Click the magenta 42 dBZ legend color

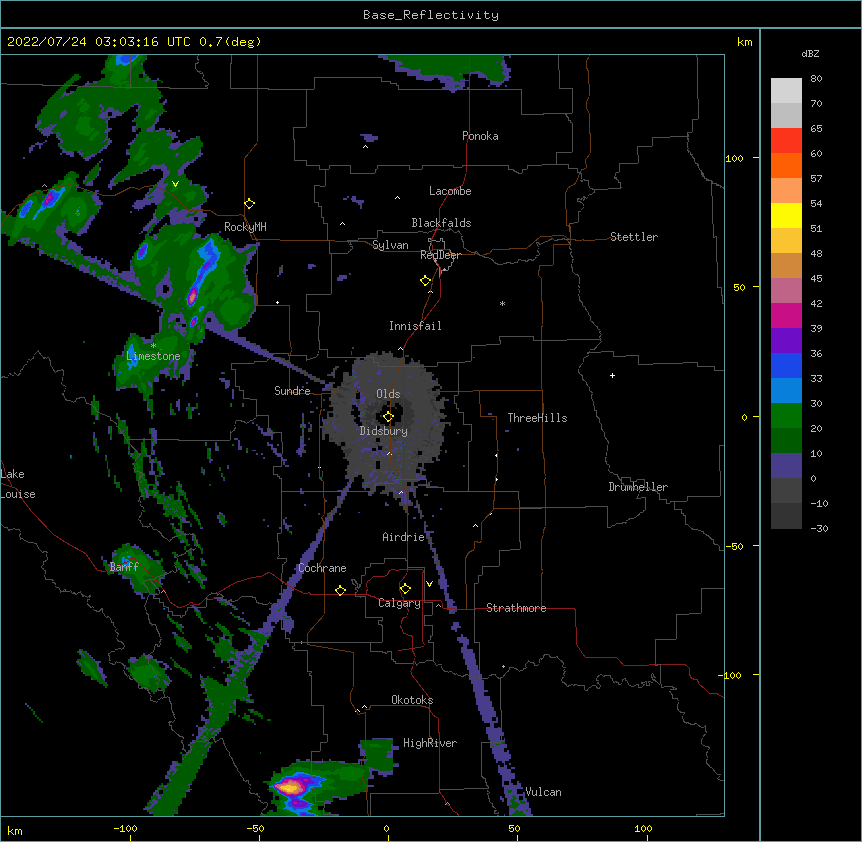(x=786, y=315)
